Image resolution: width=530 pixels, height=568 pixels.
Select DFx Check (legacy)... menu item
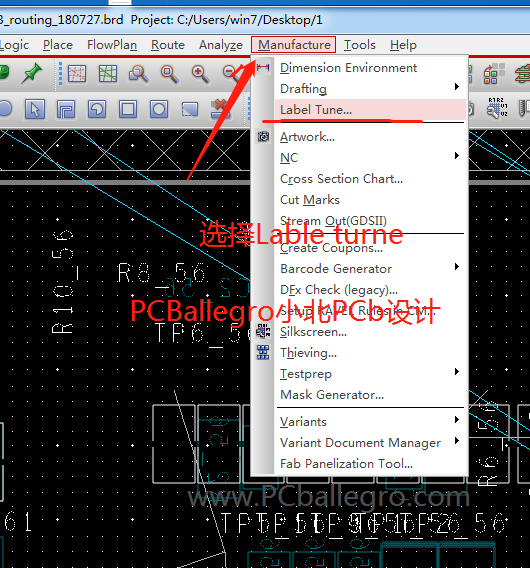(370, 290)
